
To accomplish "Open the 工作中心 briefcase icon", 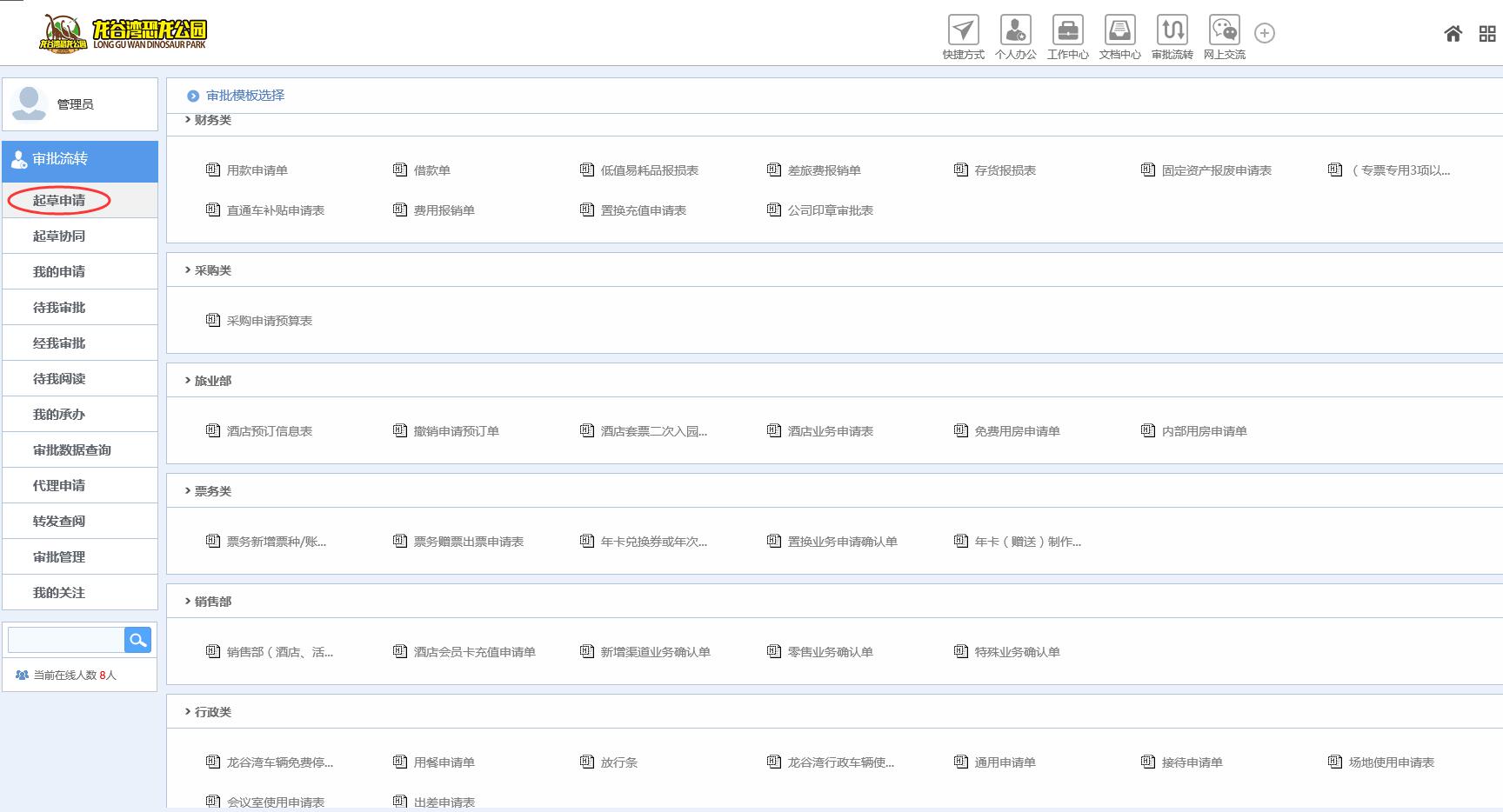I will [1067, 31].
